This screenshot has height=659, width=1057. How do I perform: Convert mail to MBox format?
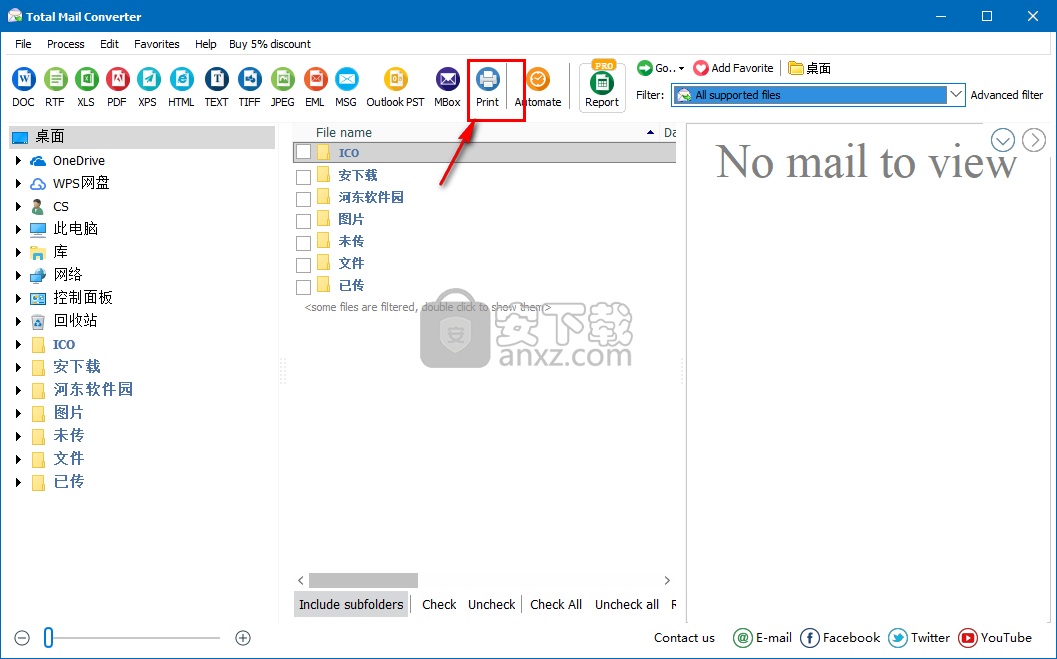pyautogui.click(x=448, y=87)
